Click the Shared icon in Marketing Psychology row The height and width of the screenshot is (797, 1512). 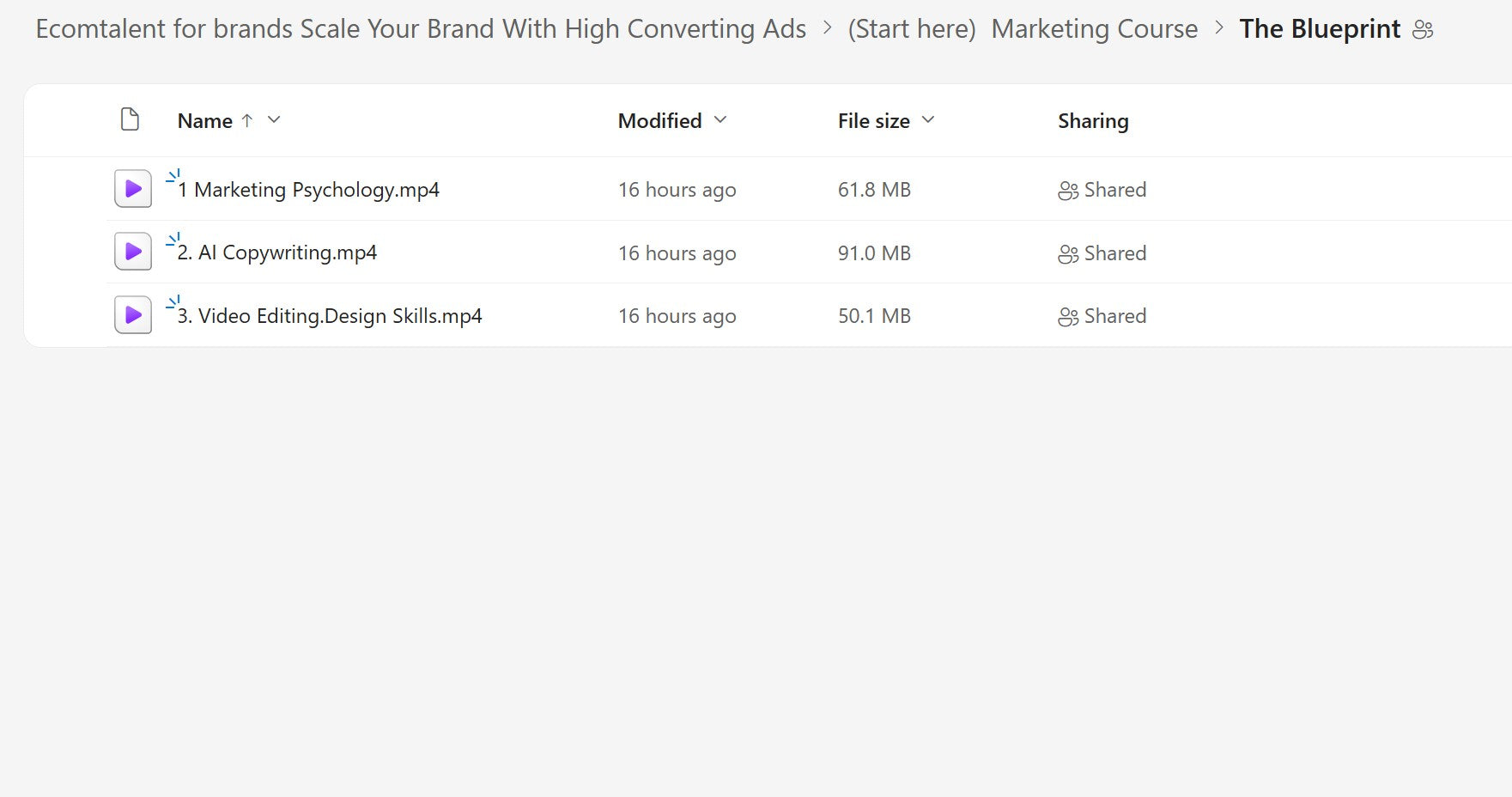click(1068, 191)
